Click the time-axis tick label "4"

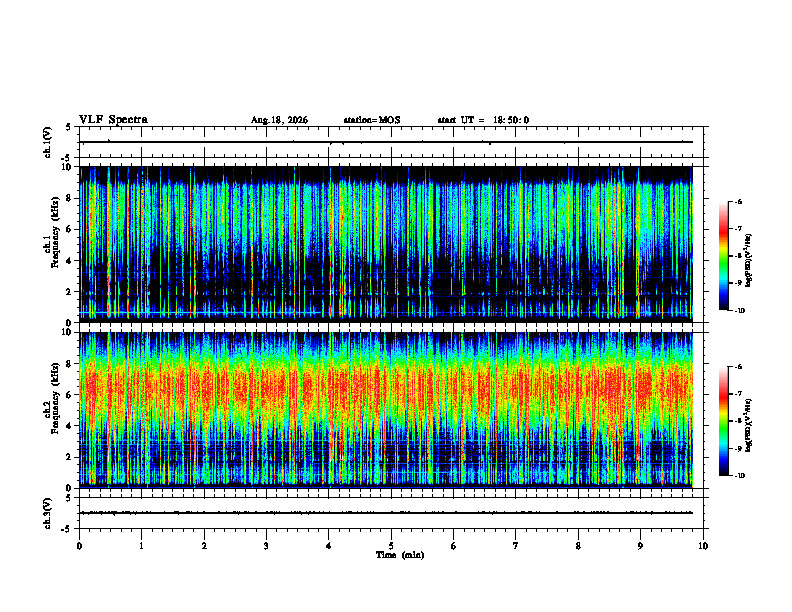coord(329,546)
